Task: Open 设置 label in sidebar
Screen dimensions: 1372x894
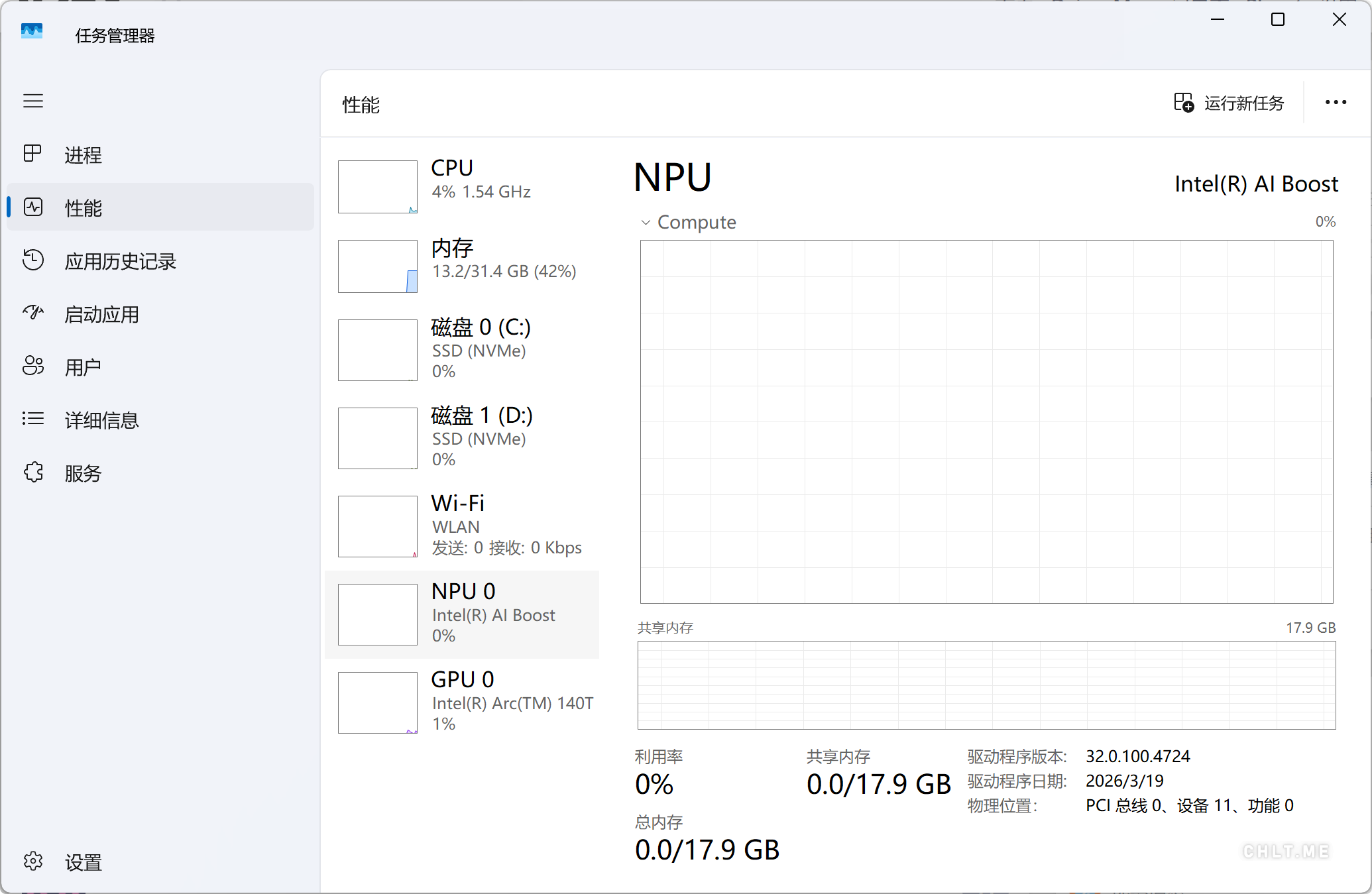Action: point(83,862)
